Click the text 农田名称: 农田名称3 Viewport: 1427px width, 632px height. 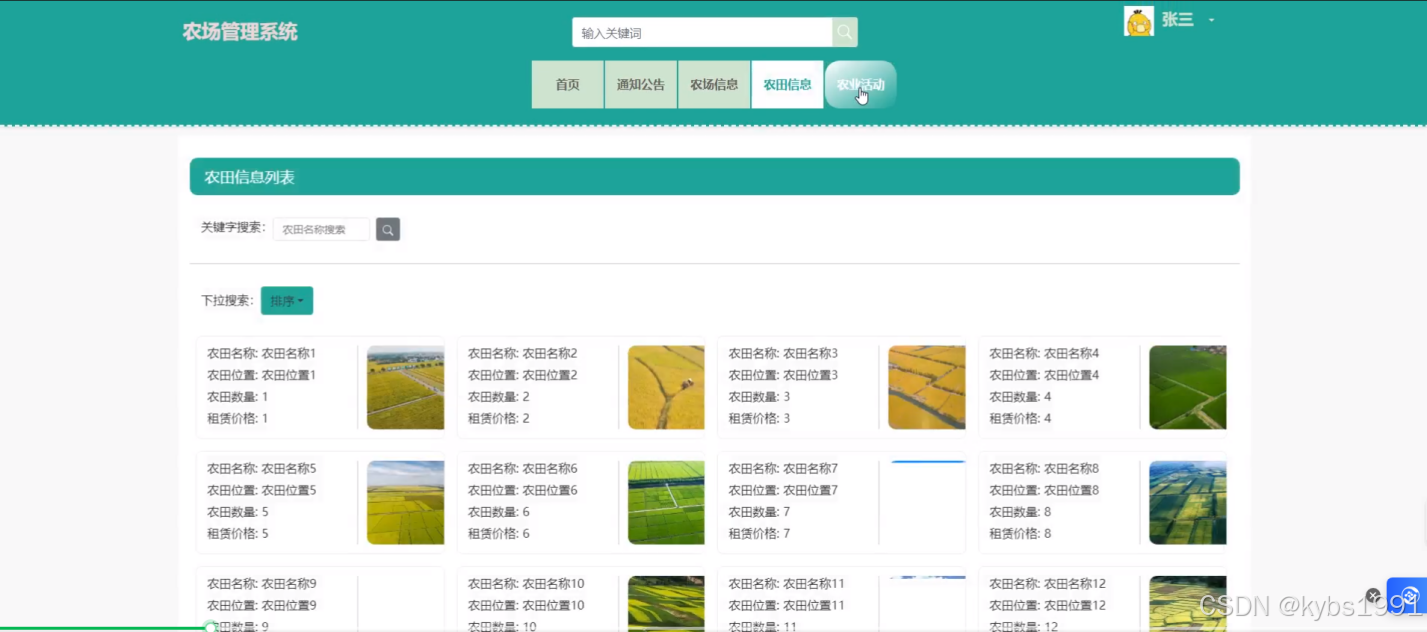click(783, 353)
